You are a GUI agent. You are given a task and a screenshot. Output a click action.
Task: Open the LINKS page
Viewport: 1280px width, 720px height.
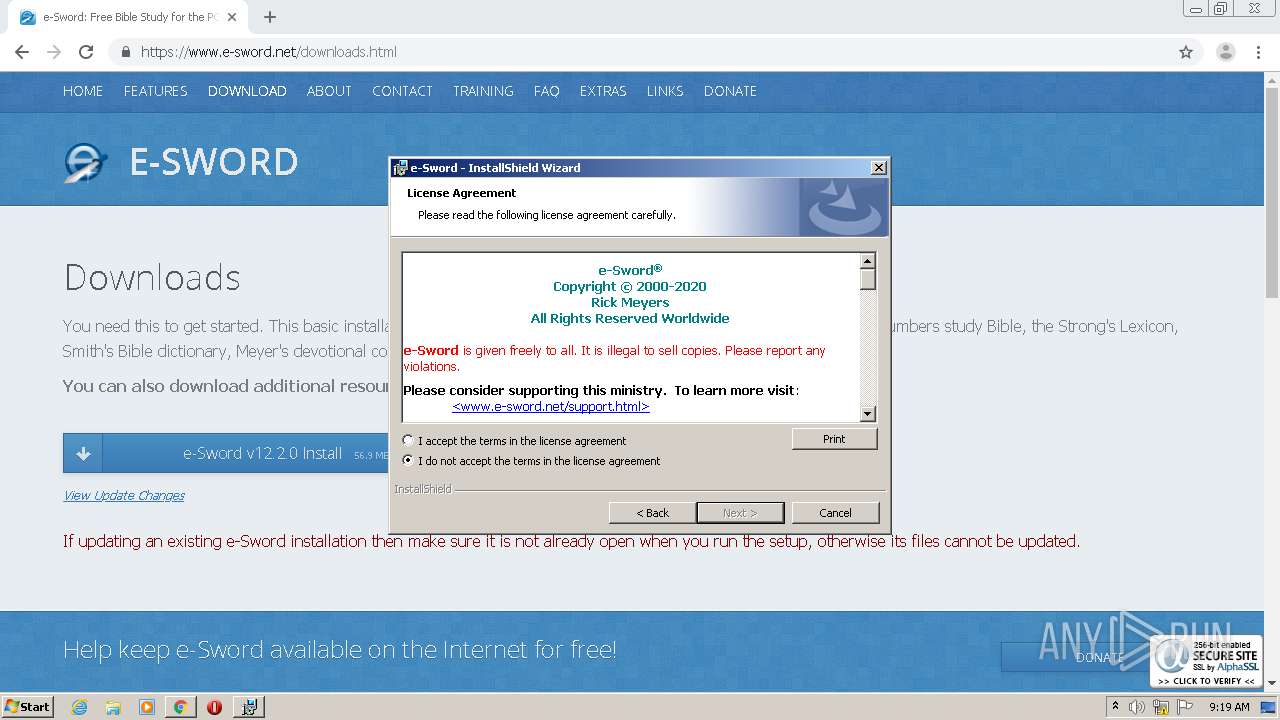[x=665, y=91]
